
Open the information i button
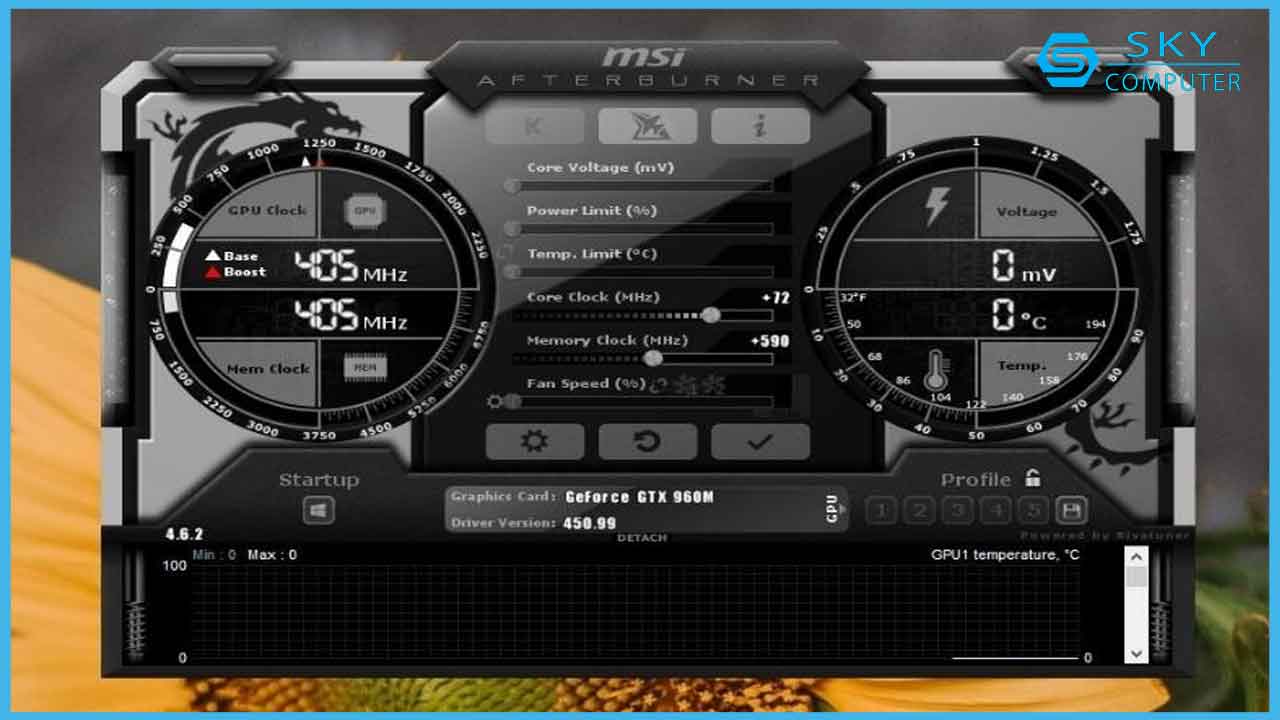pos(760,126)
